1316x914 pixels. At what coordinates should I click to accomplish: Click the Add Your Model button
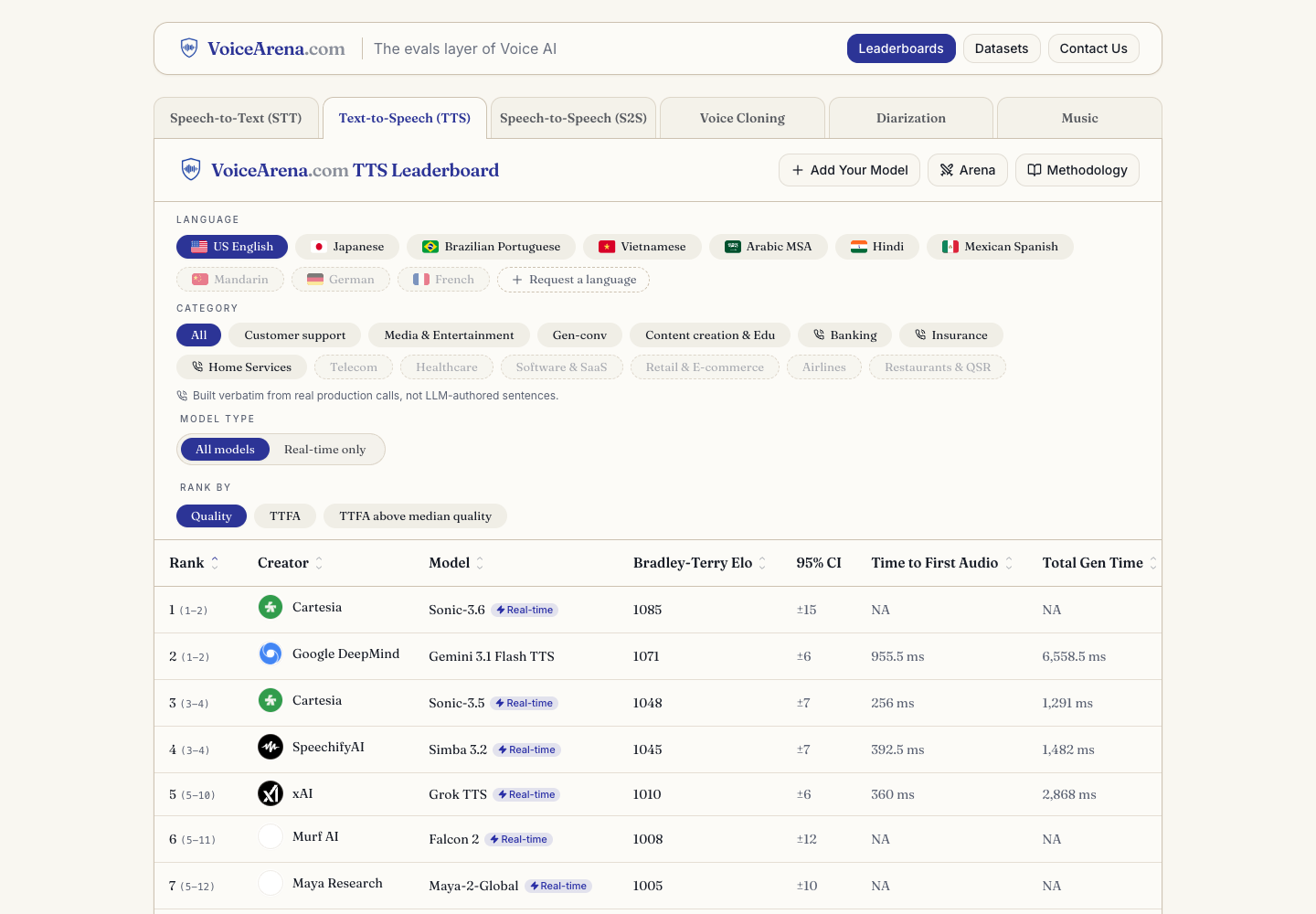point(849,170)
